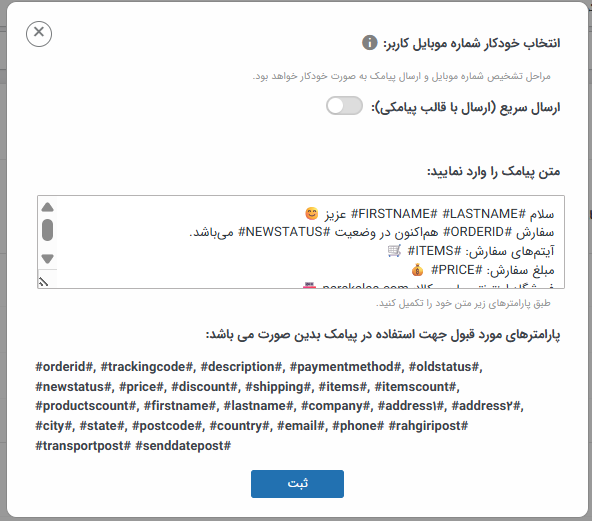The image size is (592, 521).
Task: Toggle the ارسال سریع switch
Action: click(x=344, y=106)
